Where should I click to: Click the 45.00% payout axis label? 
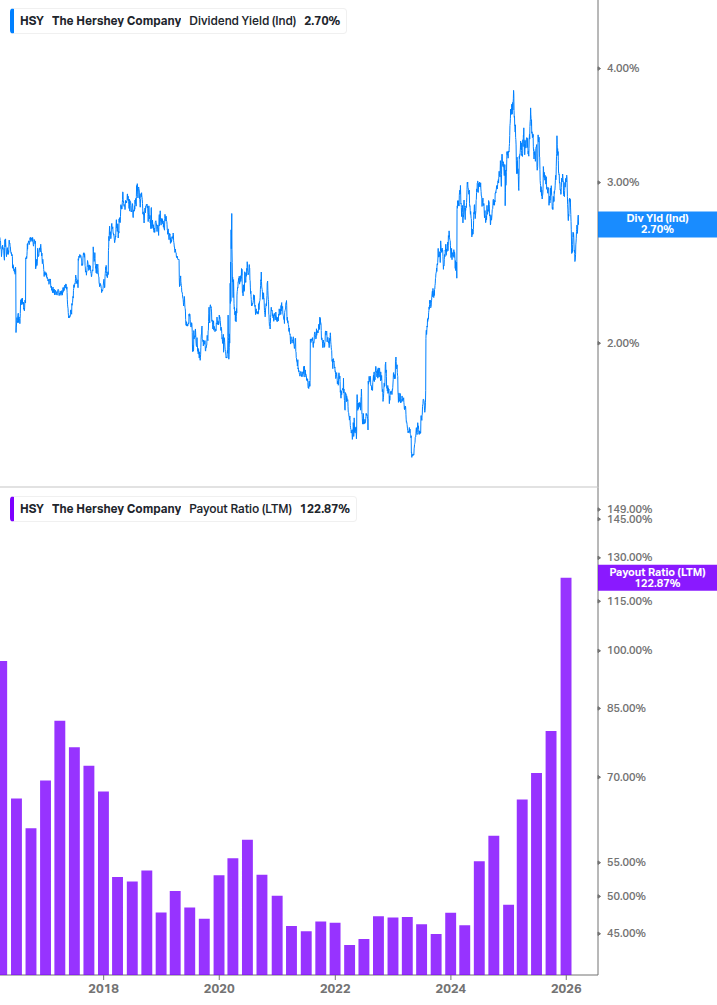(x=626, y=934)
